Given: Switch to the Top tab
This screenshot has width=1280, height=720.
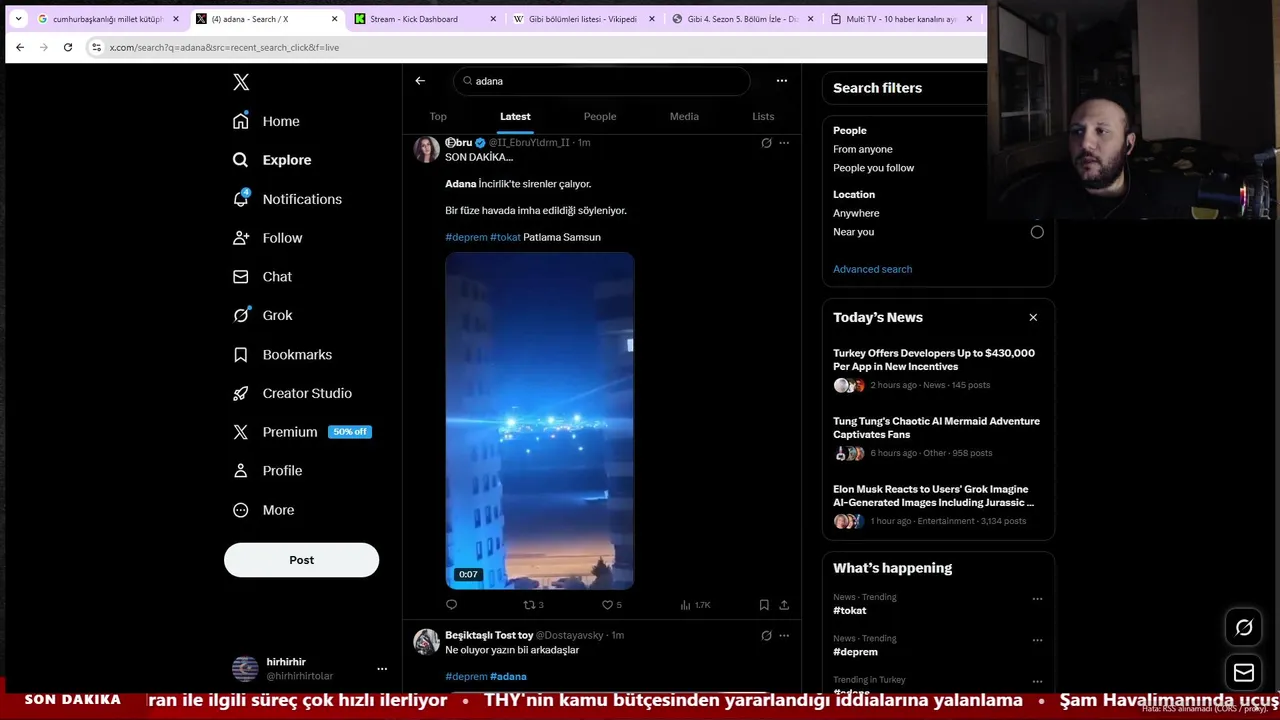Looking at the screenshot, I should (438, 117).
